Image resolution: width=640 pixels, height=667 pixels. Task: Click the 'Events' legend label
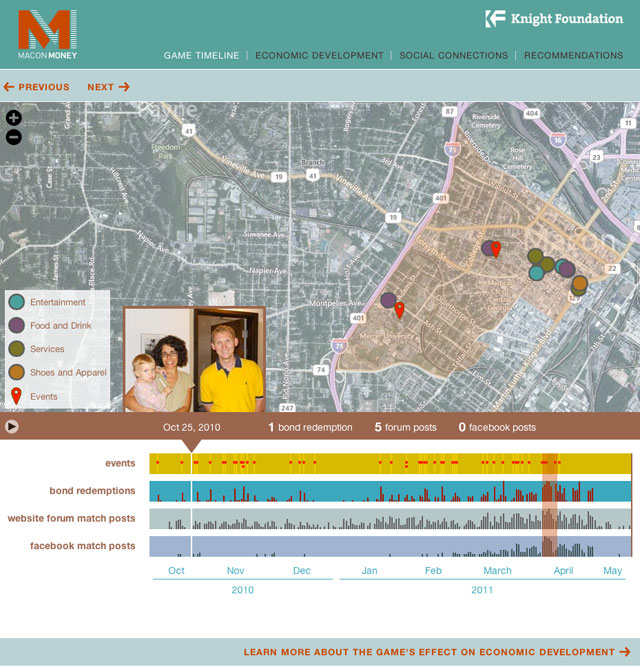43,396
